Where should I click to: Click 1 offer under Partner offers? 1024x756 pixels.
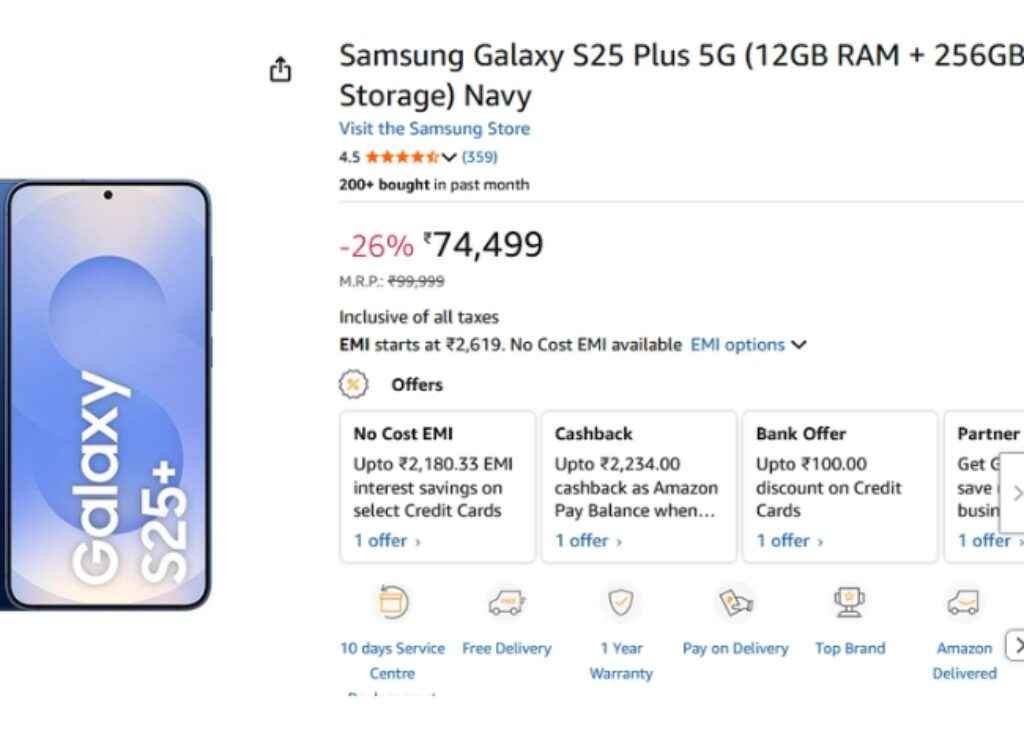coord(982,540)
